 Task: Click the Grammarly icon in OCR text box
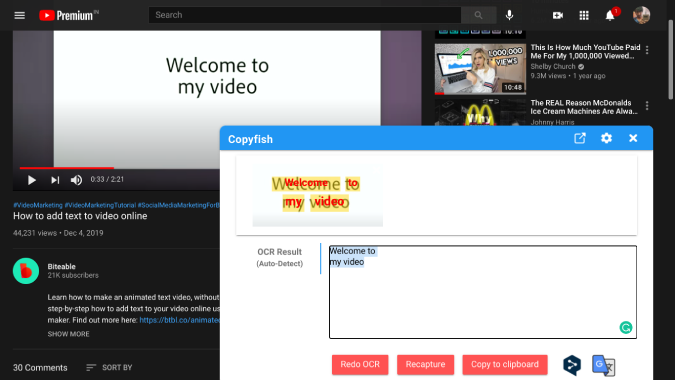pyautogui.click(x=625, y=327)
